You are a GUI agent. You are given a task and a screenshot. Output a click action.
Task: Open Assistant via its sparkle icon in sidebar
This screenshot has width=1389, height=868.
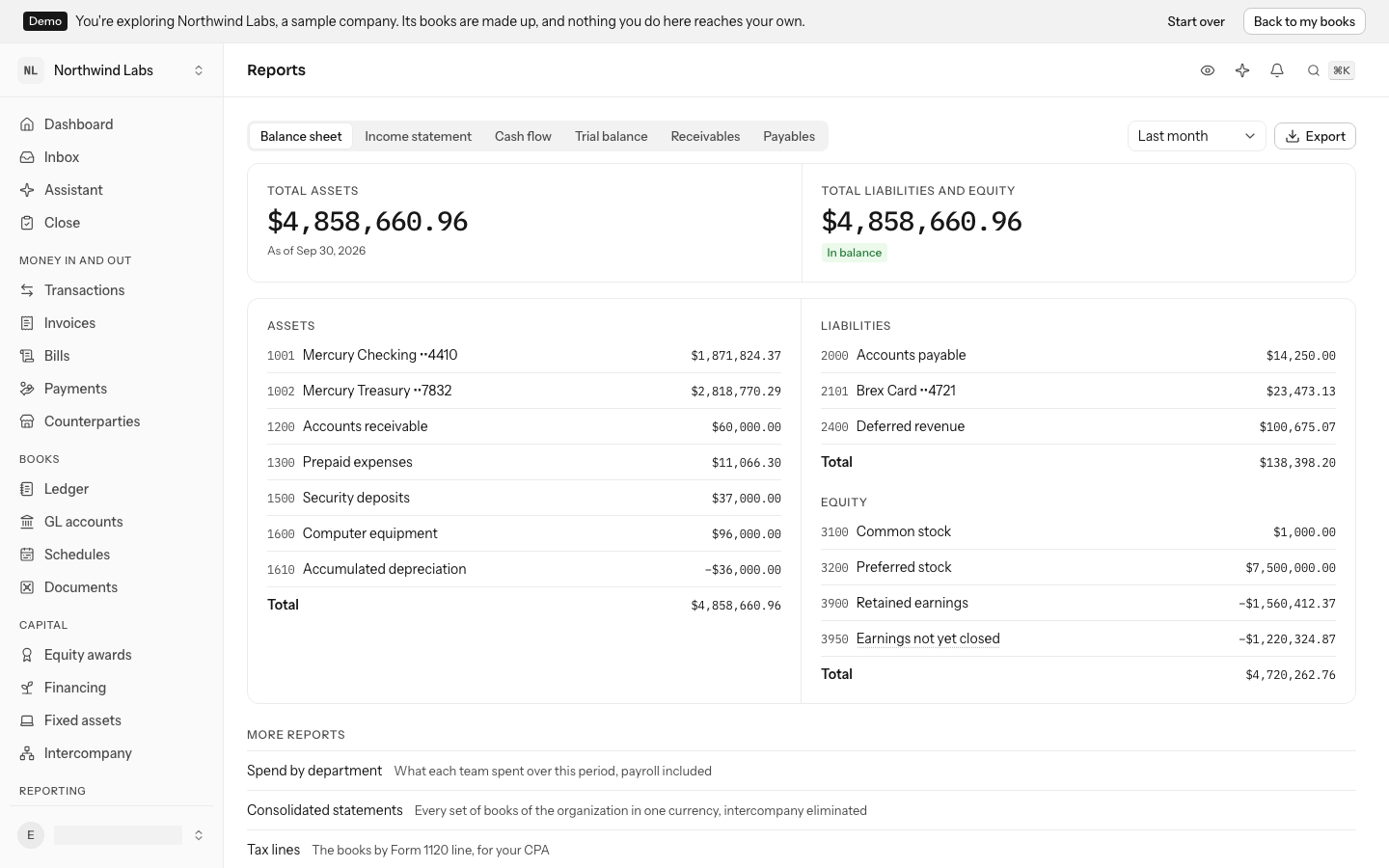[27, 190]
